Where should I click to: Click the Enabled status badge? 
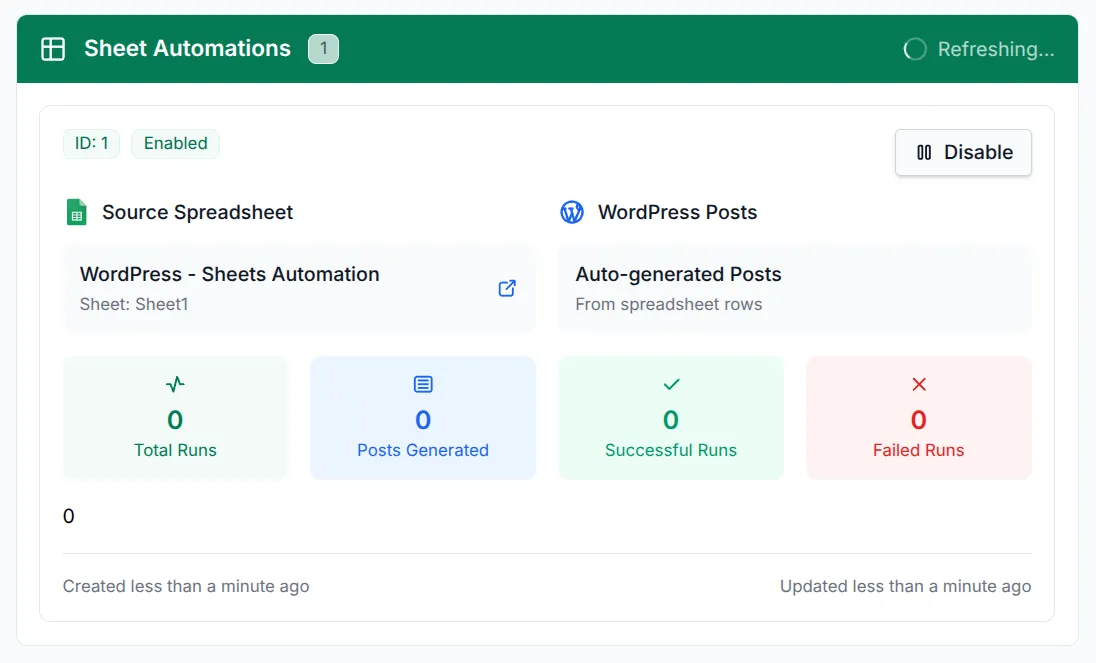coord(175,143)
